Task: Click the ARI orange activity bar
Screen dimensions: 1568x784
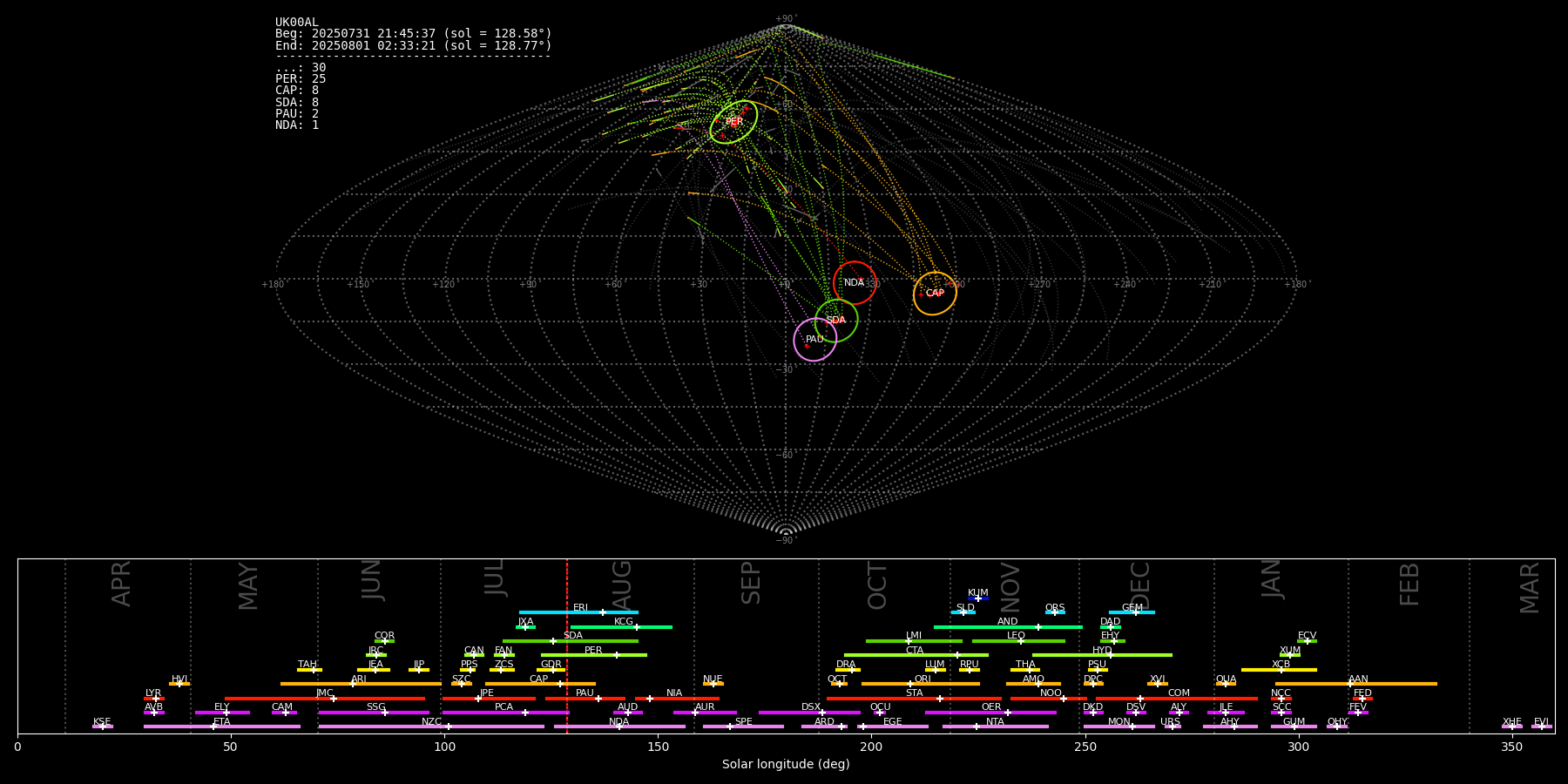Action: coord(361,684)
